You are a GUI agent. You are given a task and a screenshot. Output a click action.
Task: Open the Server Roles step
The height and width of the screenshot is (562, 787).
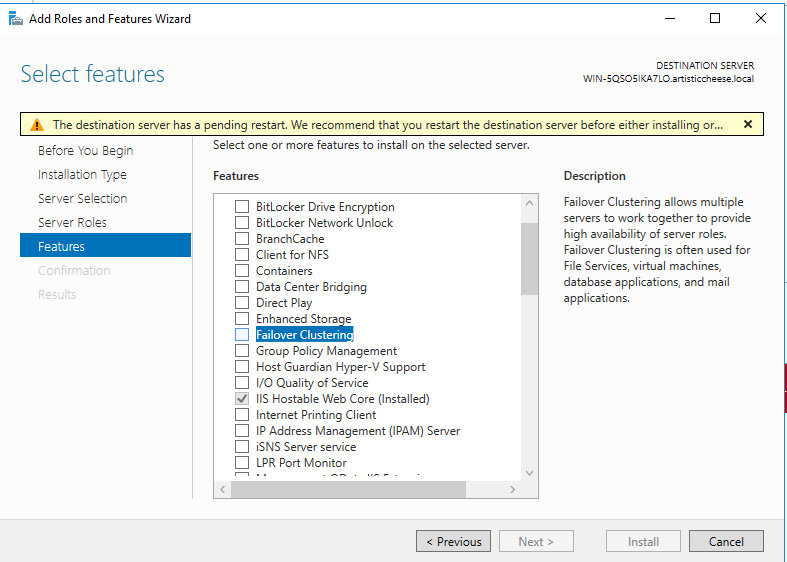[72, 223]
